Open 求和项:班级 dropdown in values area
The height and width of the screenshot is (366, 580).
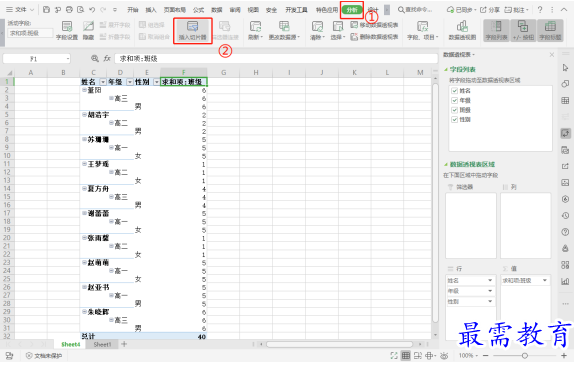pyautogui.click(x=545, y=281)
